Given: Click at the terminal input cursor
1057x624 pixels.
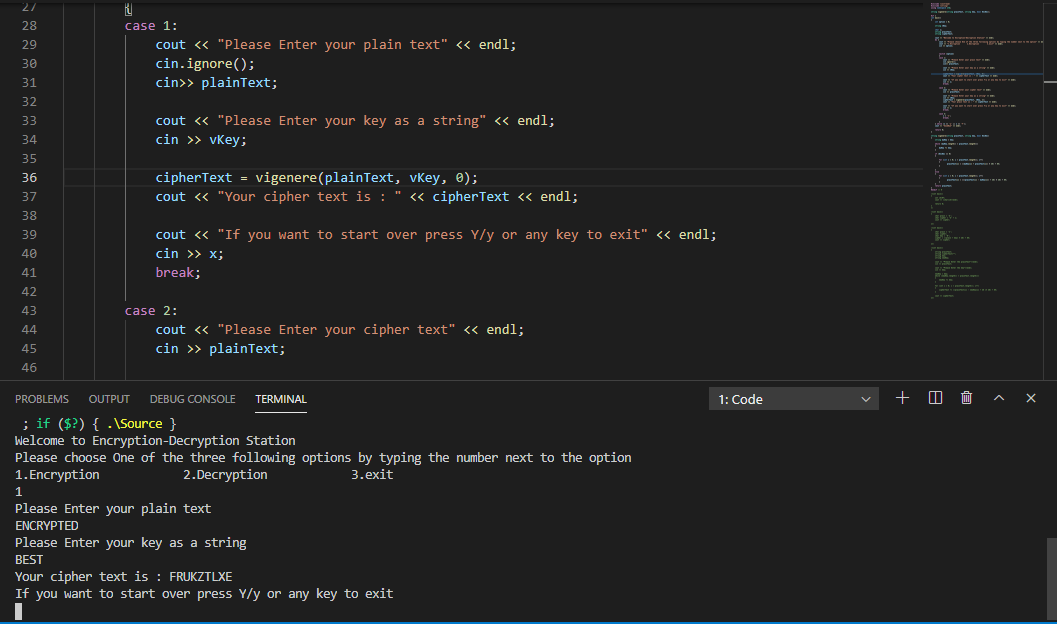Looking at the screenshot, I should pyautogui.click(x=18, y=611).
